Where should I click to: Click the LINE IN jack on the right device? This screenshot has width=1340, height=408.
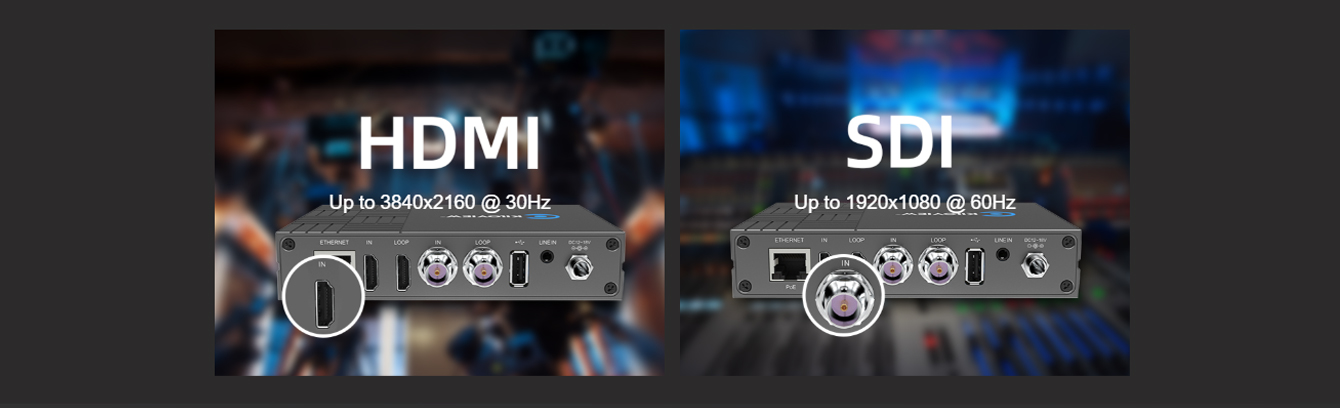pos(1003,256)
